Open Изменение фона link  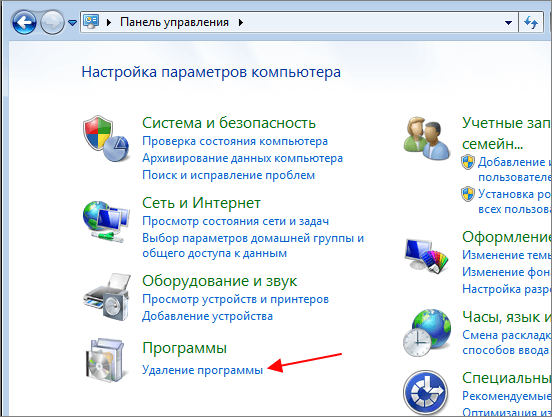(x=507, y=272)
